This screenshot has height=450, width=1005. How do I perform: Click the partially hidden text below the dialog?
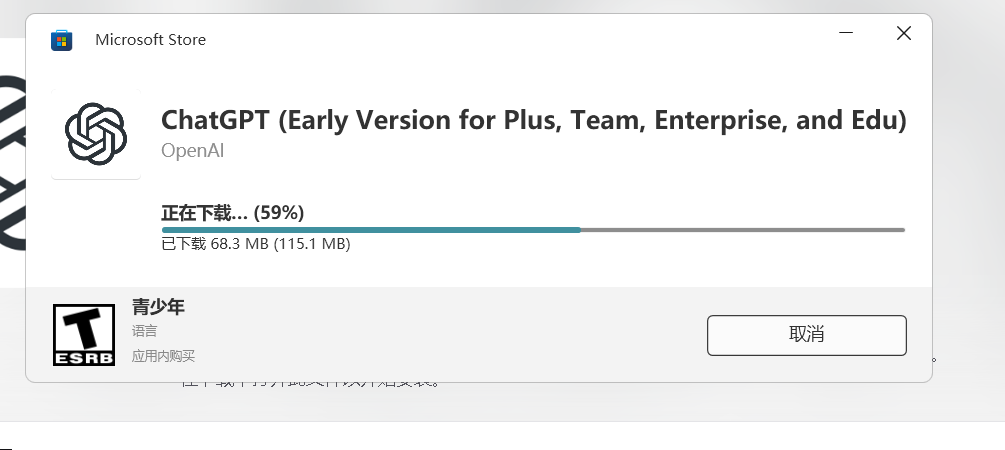pos(310,383)
